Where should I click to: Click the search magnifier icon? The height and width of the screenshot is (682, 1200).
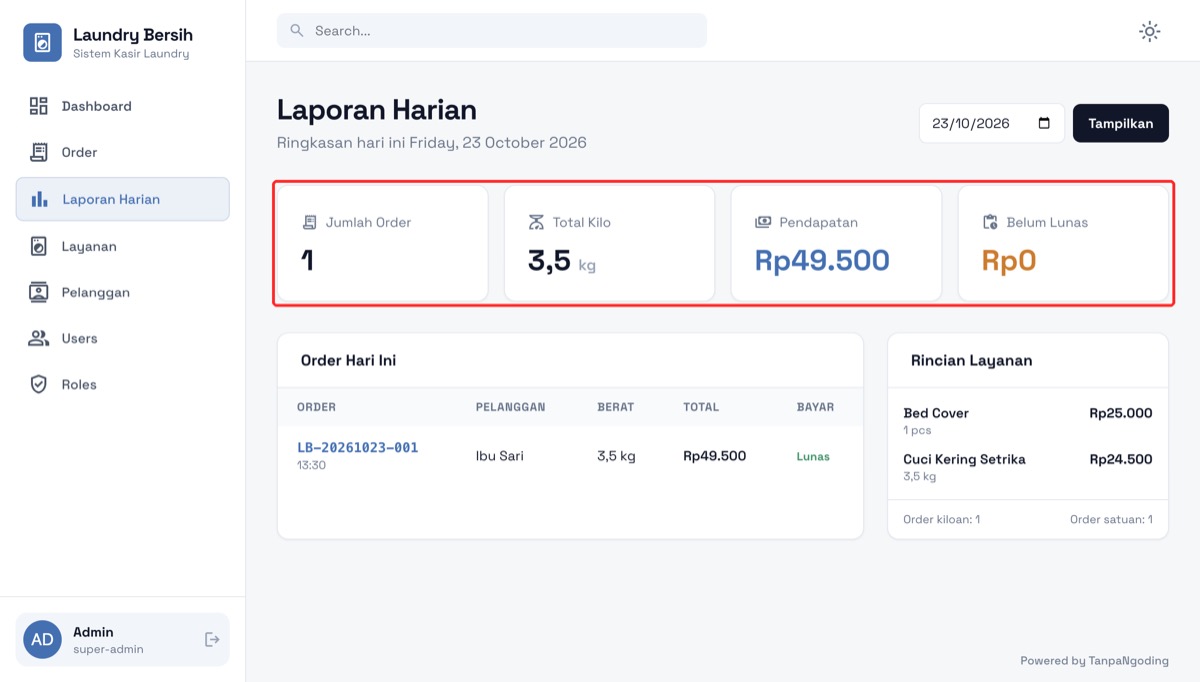(297, 31)
